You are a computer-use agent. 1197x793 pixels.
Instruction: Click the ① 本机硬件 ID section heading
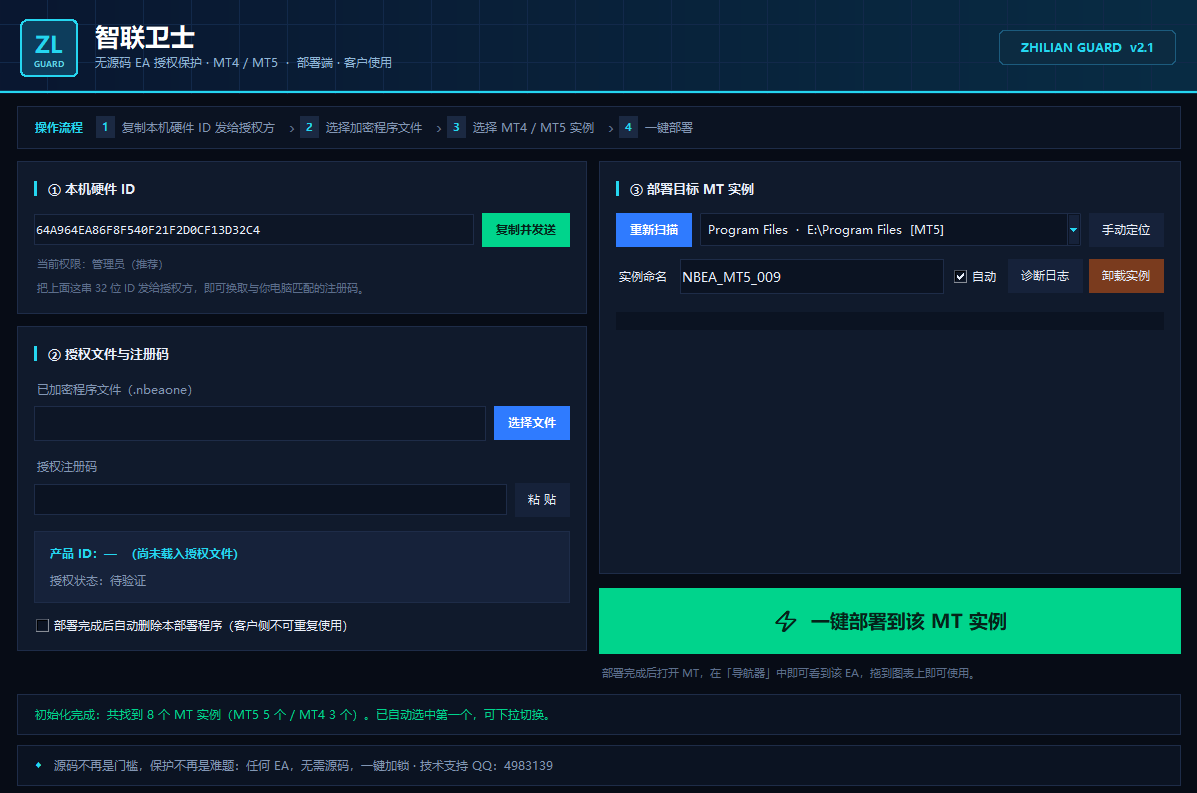pyautogui.click(x=92, y=189)
